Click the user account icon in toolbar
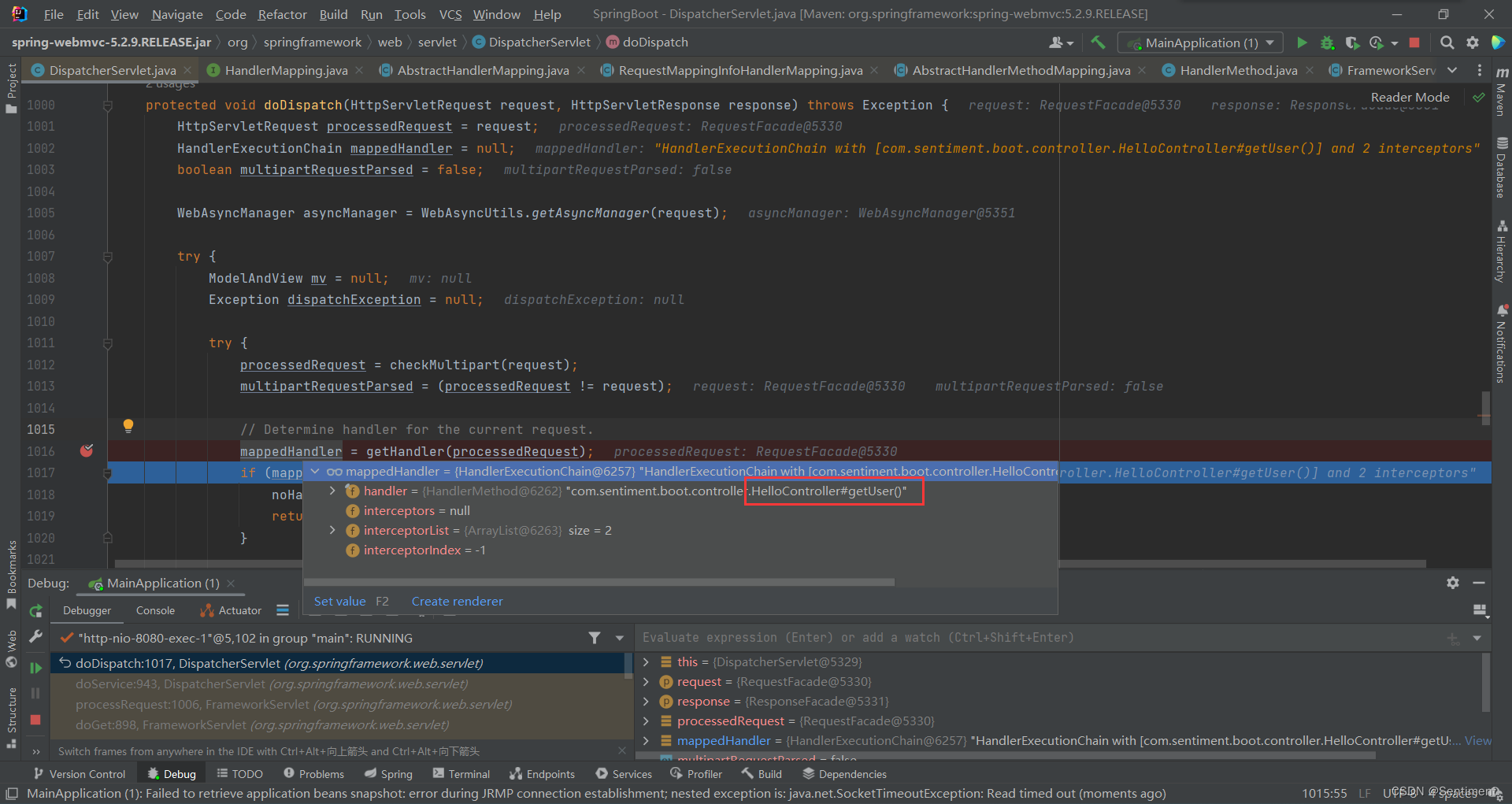 coord(1061,43)
